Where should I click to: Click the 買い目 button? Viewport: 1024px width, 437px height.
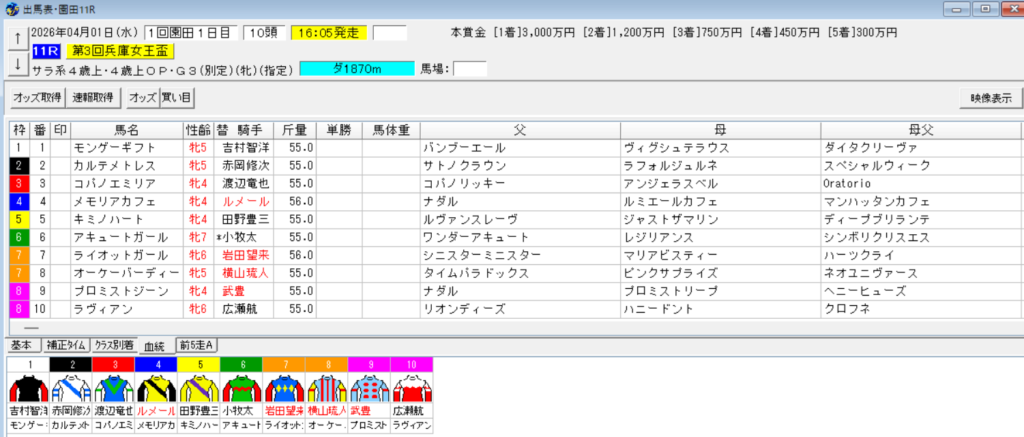click(177, 98)
